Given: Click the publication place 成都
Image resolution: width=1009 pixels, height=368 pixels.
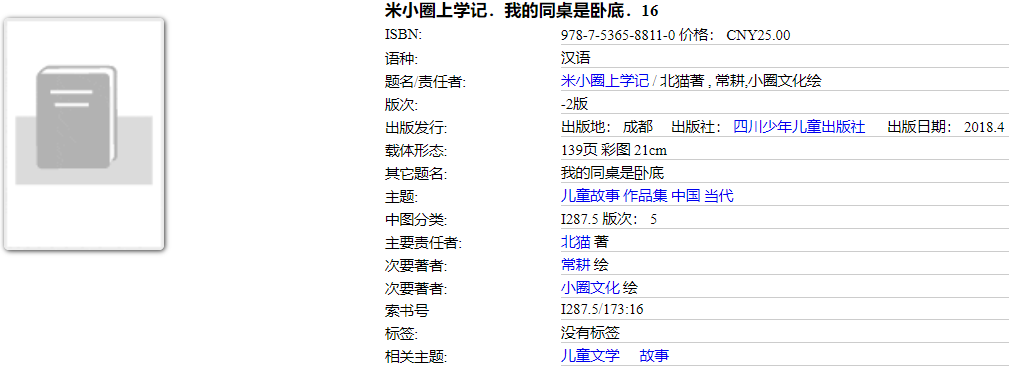Looking at the screenshot, I should 638,127.
